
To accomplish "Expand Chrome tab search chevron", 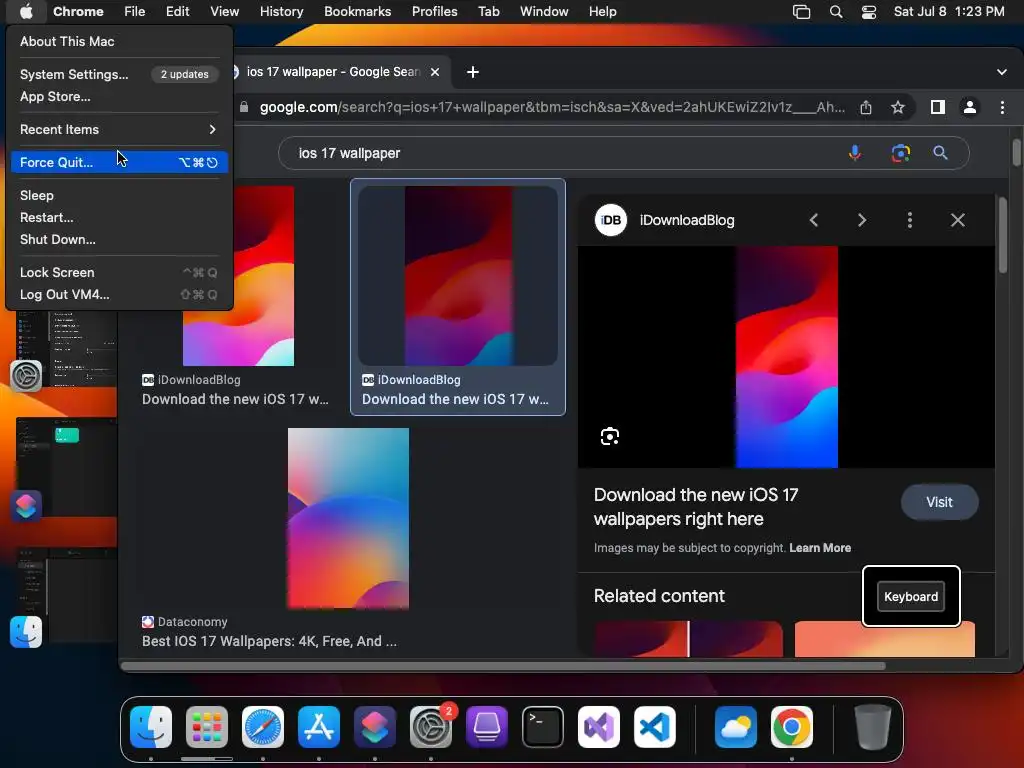I will click(x=1002, y=72).
